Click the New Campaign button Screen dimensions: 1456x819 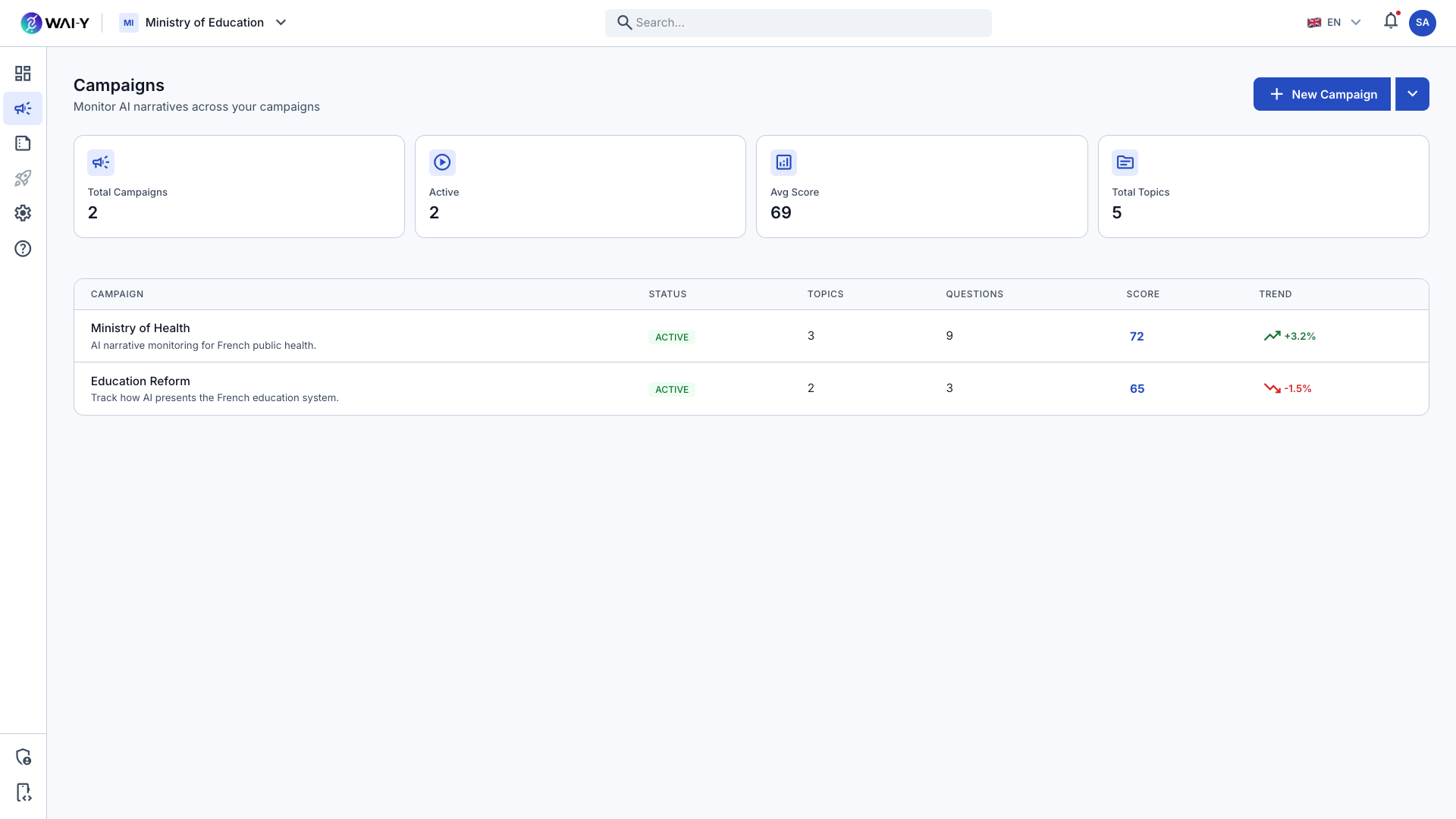(1321, 94)
